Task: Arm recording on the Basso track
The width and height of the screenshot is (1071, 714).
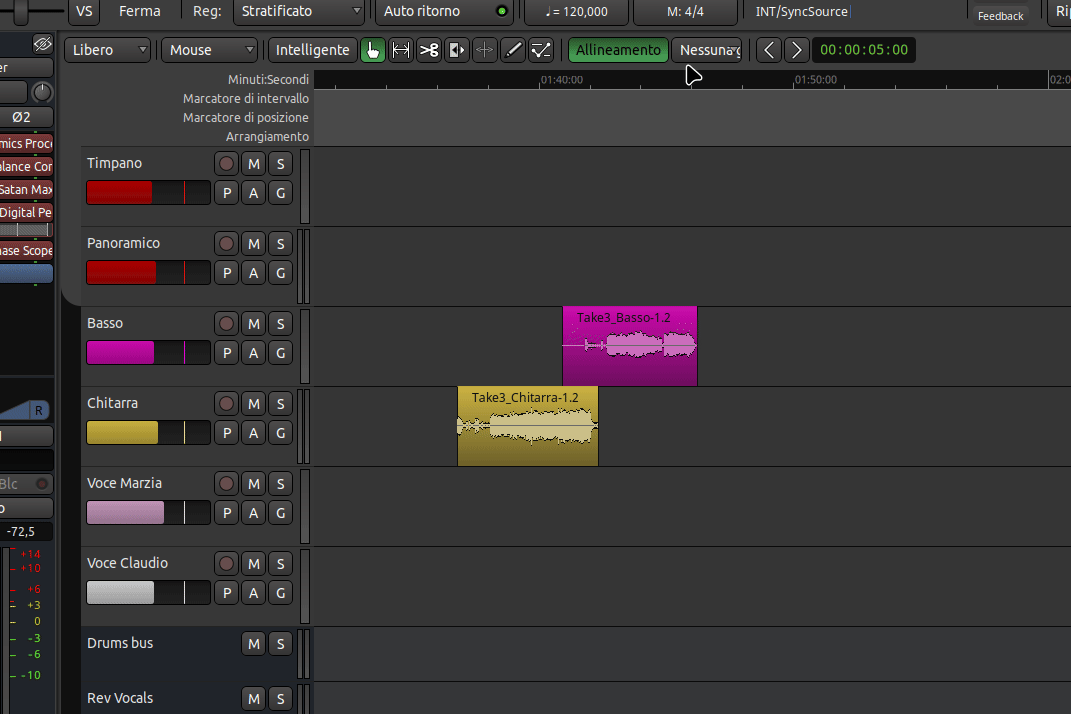Action: pos(227,323)
